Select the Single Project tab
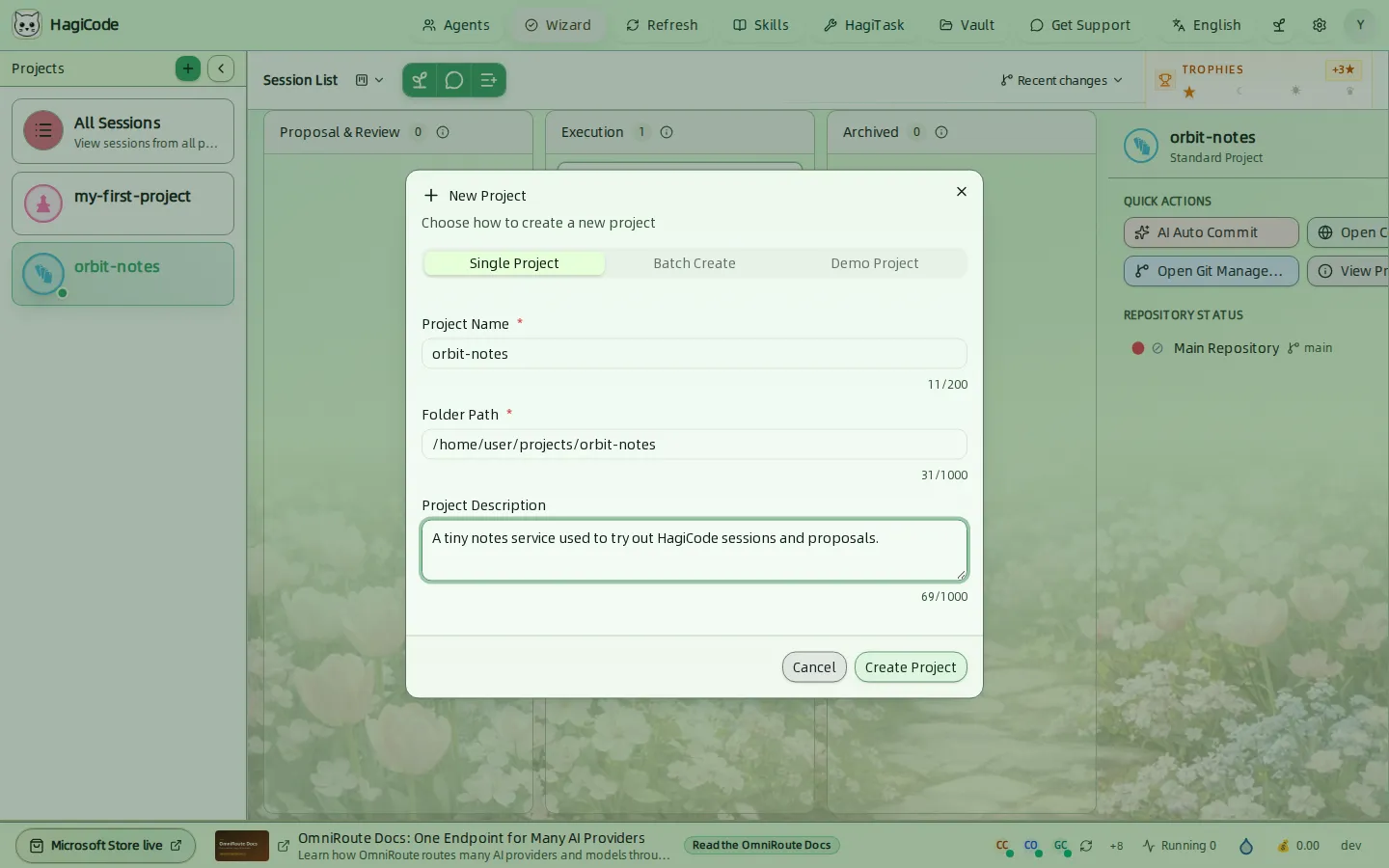Viewport: 1389px width, 868px height. pyautogui.click(x=514, y=263)
